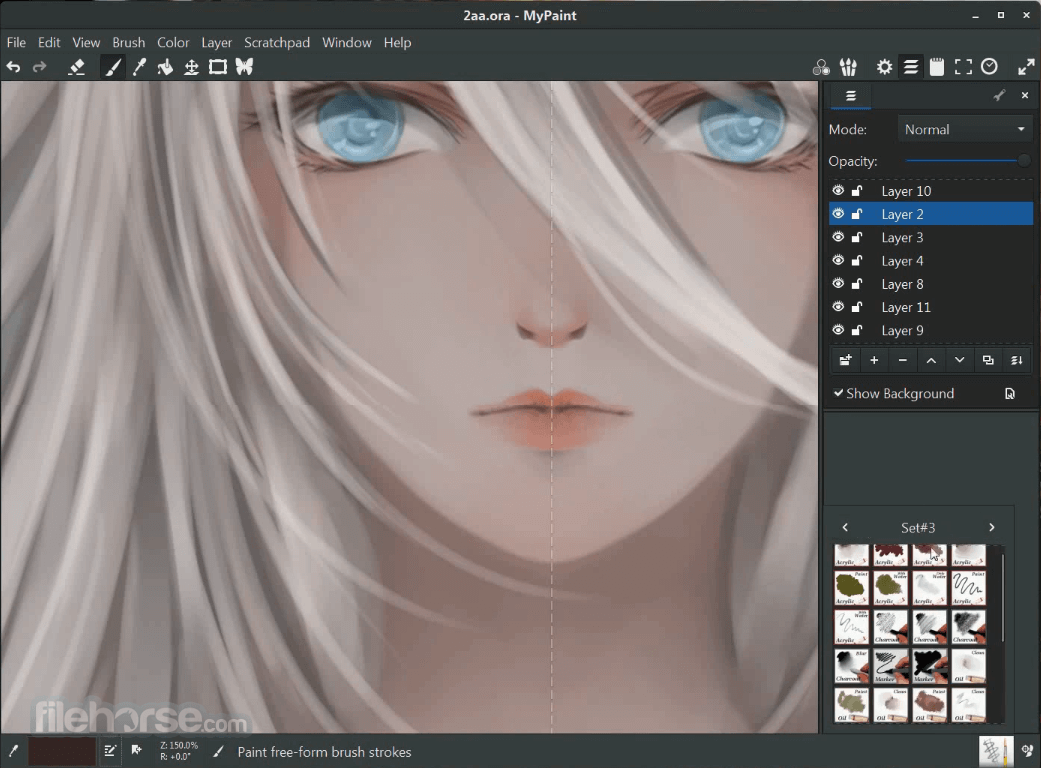Screen dimensions: 1041x768
Task: Hide Layer 10 with eye icon
Action: 839,191
